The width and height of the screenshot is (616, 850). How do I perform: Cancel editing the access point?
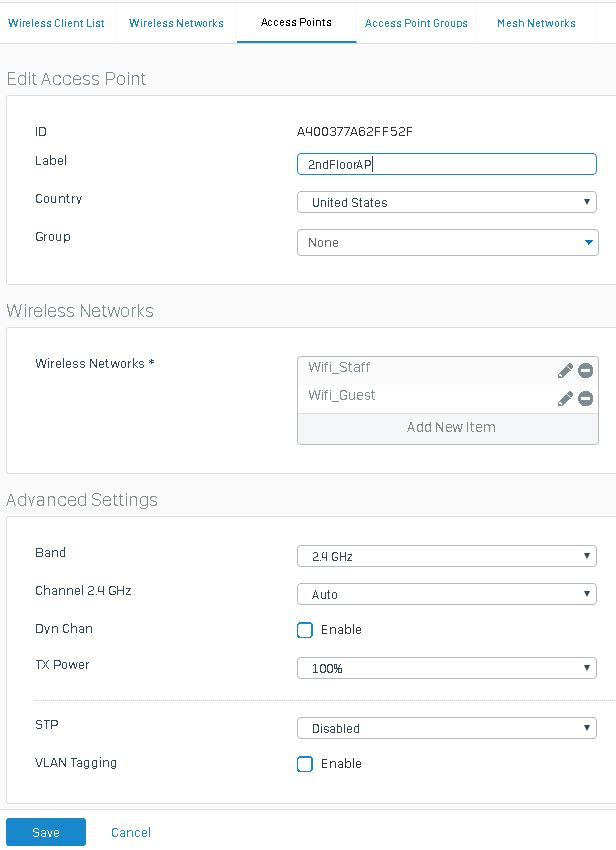click(x=131, y=832)
